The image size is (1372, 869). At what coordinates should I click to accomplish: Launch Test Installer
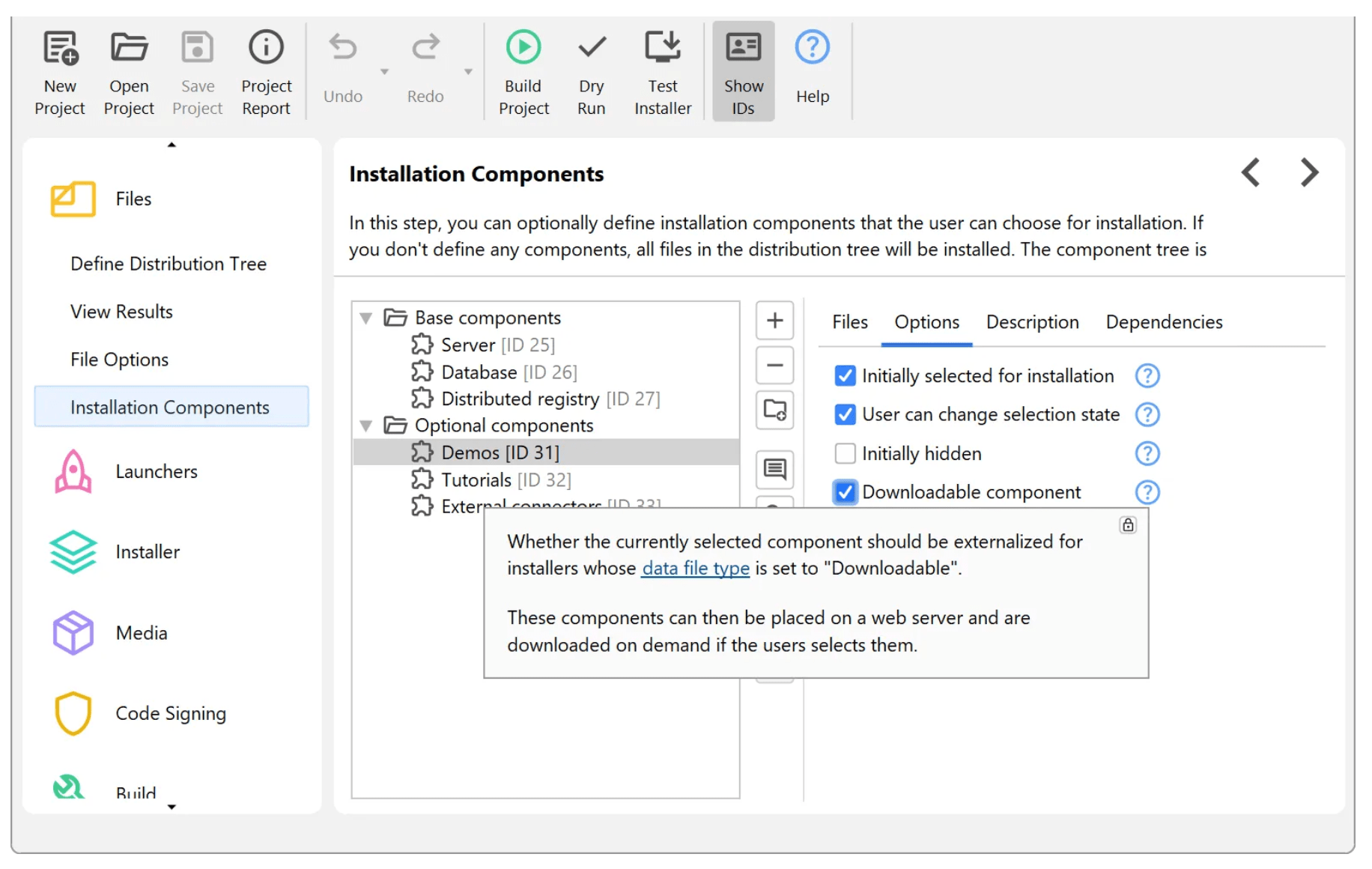coord(663,73)
